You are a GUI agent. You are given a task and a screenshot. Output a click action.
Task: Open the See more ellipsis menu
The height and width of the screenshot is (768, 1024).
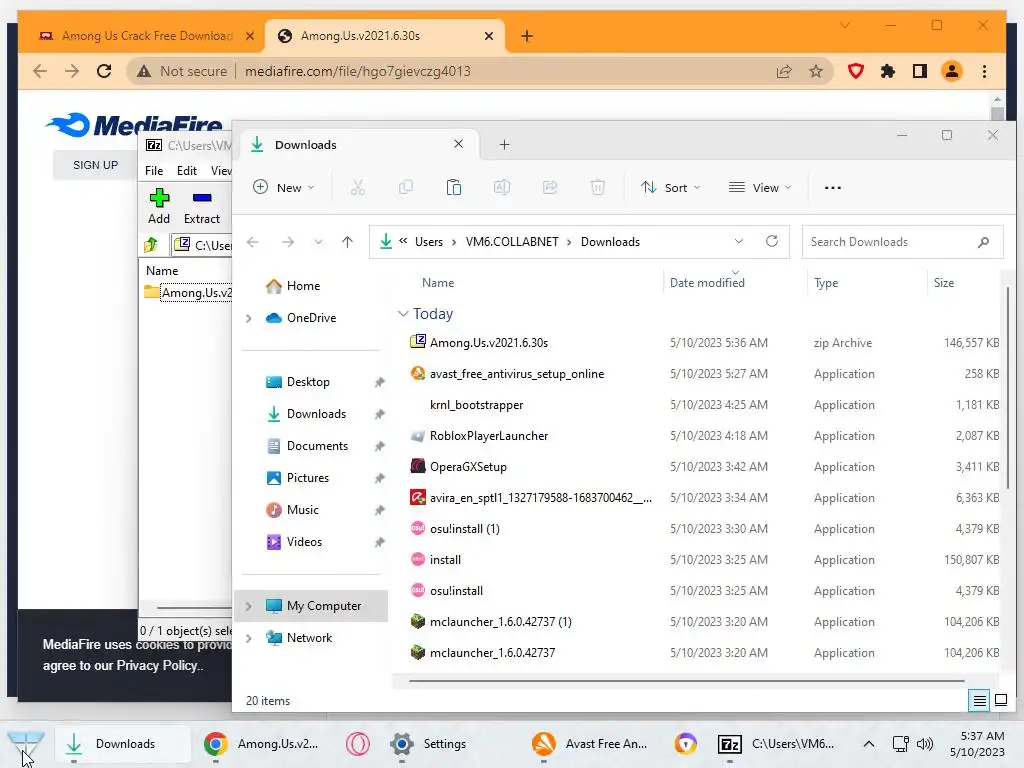pos(833,187)
